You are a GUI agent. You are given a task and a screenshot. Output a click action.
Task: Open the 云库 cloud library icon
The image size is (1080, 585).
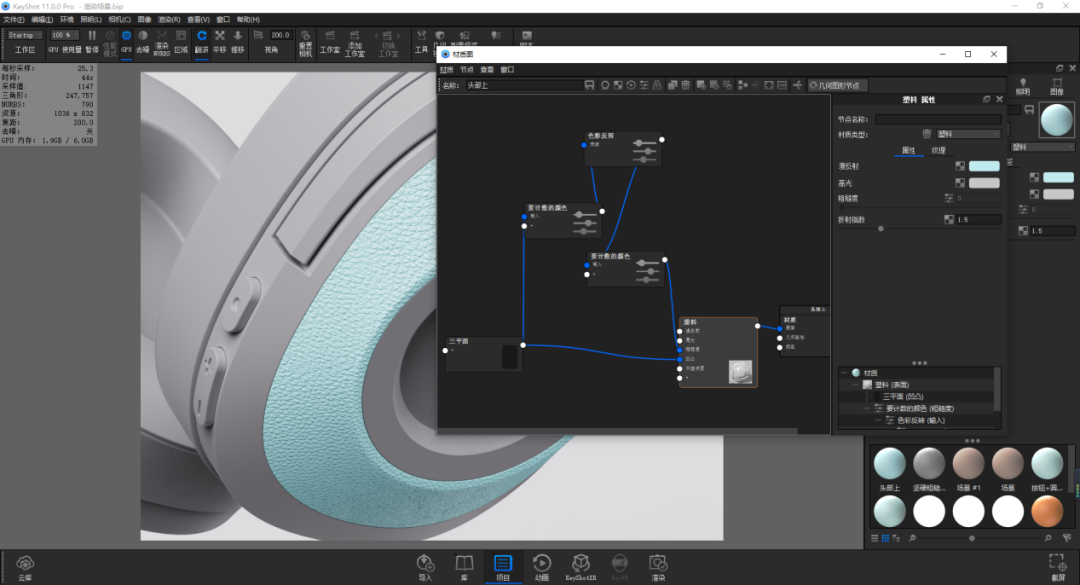tap(25, 568)
